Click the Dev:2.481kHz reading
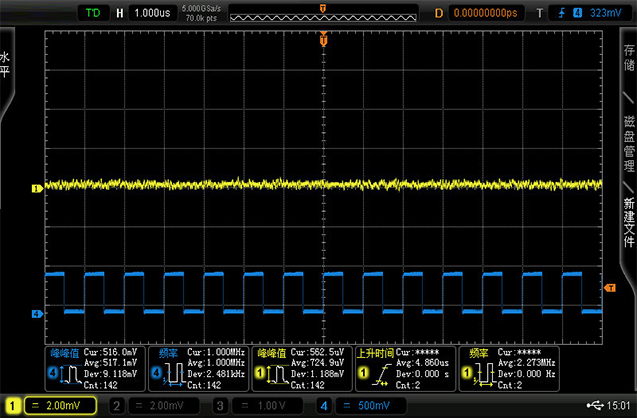637x418 pixels. point(216,374)
